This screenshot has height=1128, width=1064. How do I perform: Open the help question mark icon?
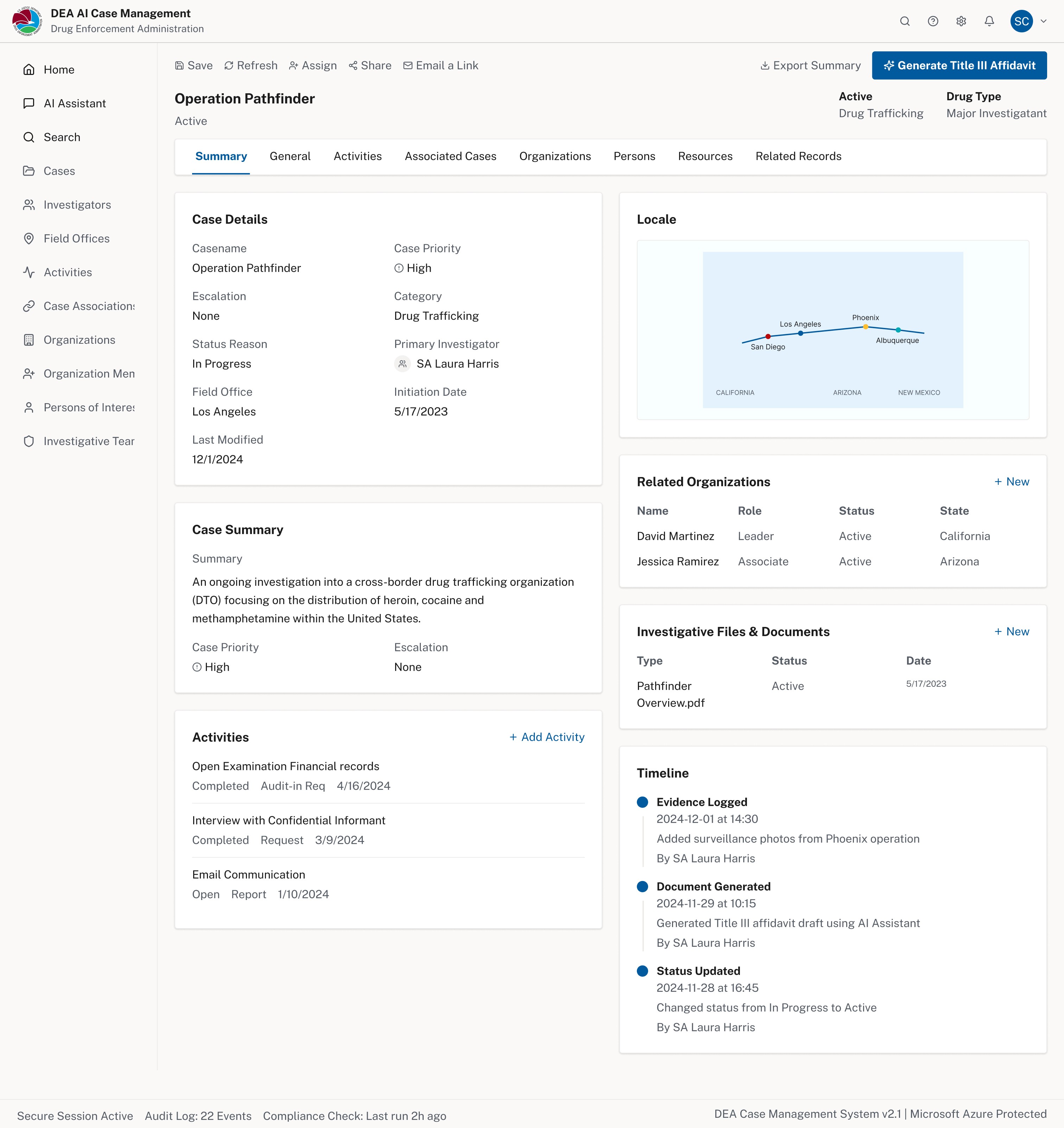point(933,21)
